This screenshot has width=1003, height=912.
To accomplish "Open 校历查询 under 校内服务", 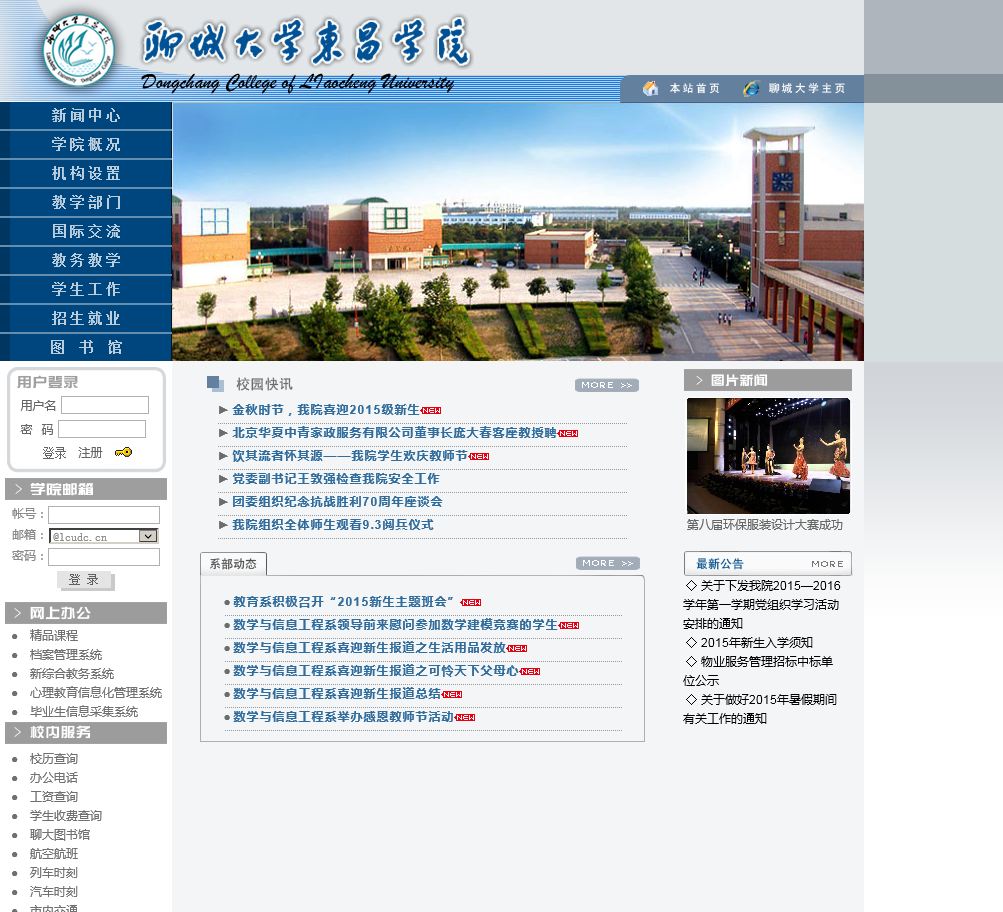I will [x=54, y=759].
